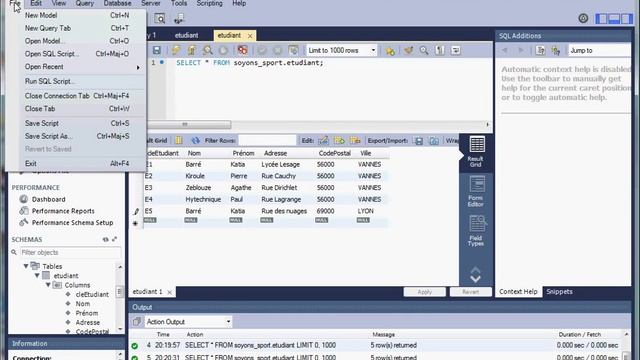The width and height of the screenshot is (640, 360).
Task: Commit the transaction with the checkmark icon
Action: [262, 50]
